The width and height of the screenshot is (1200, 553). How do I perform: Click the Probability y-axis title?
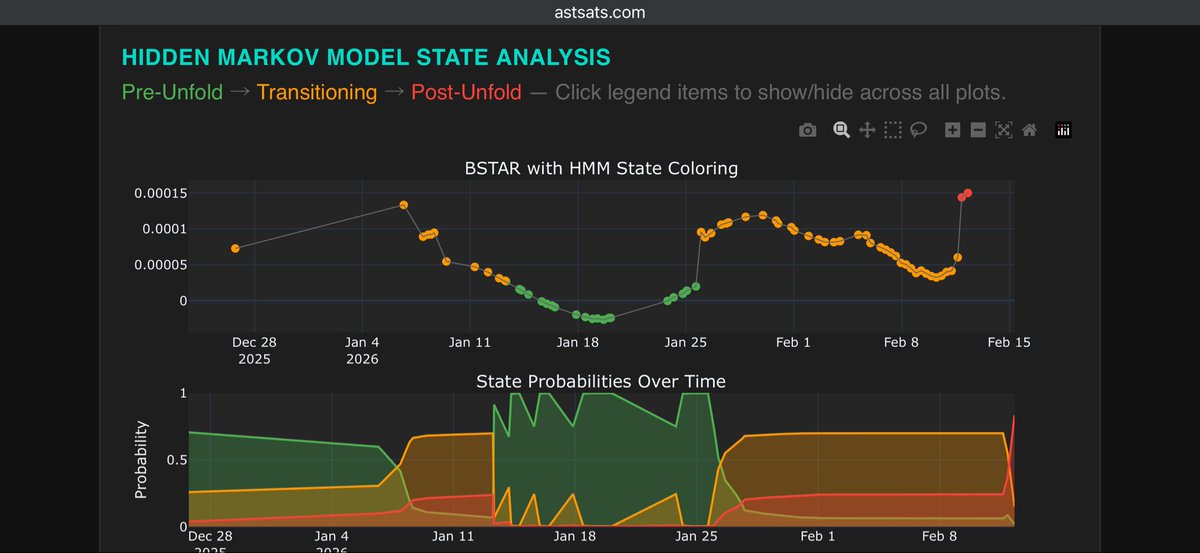(141, 460)
